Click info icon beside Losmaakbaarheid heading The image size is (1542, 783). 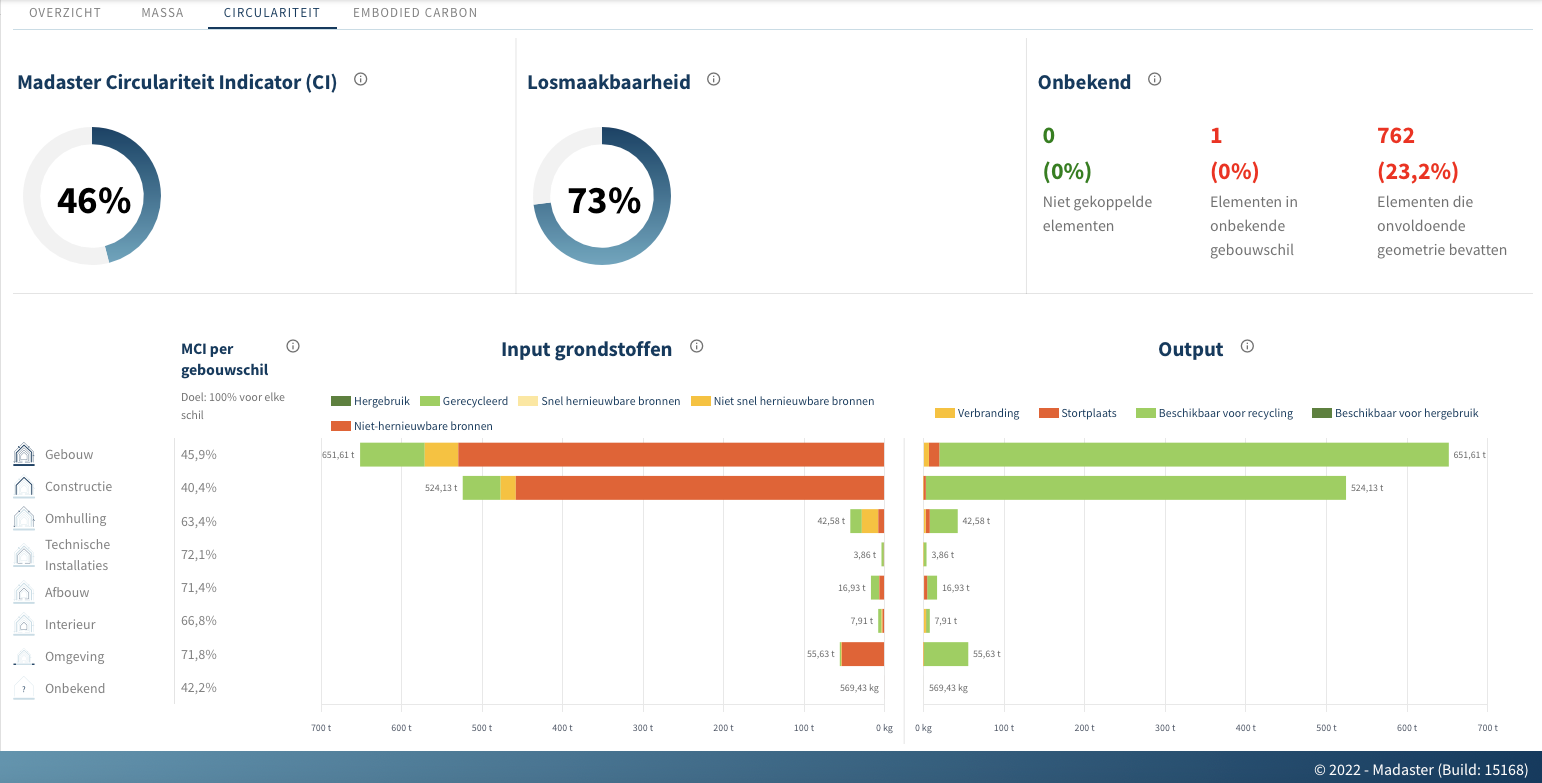pyautogui.click(x=713, y=80)
